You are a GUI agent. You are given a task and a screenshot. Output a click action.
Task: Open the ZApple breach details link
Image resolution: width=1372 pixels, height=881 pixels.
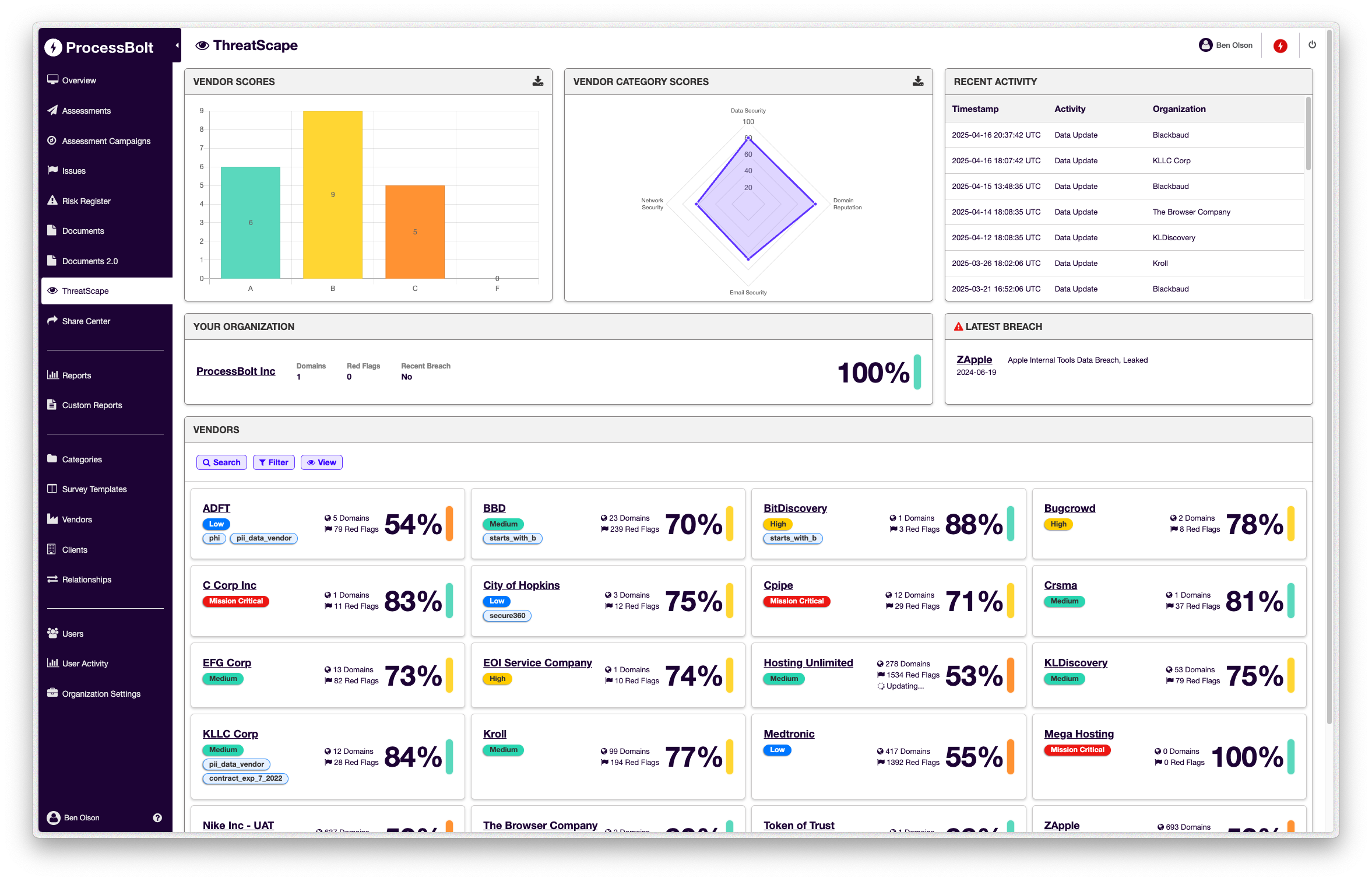pyautogui.click(x=974, y=360)
